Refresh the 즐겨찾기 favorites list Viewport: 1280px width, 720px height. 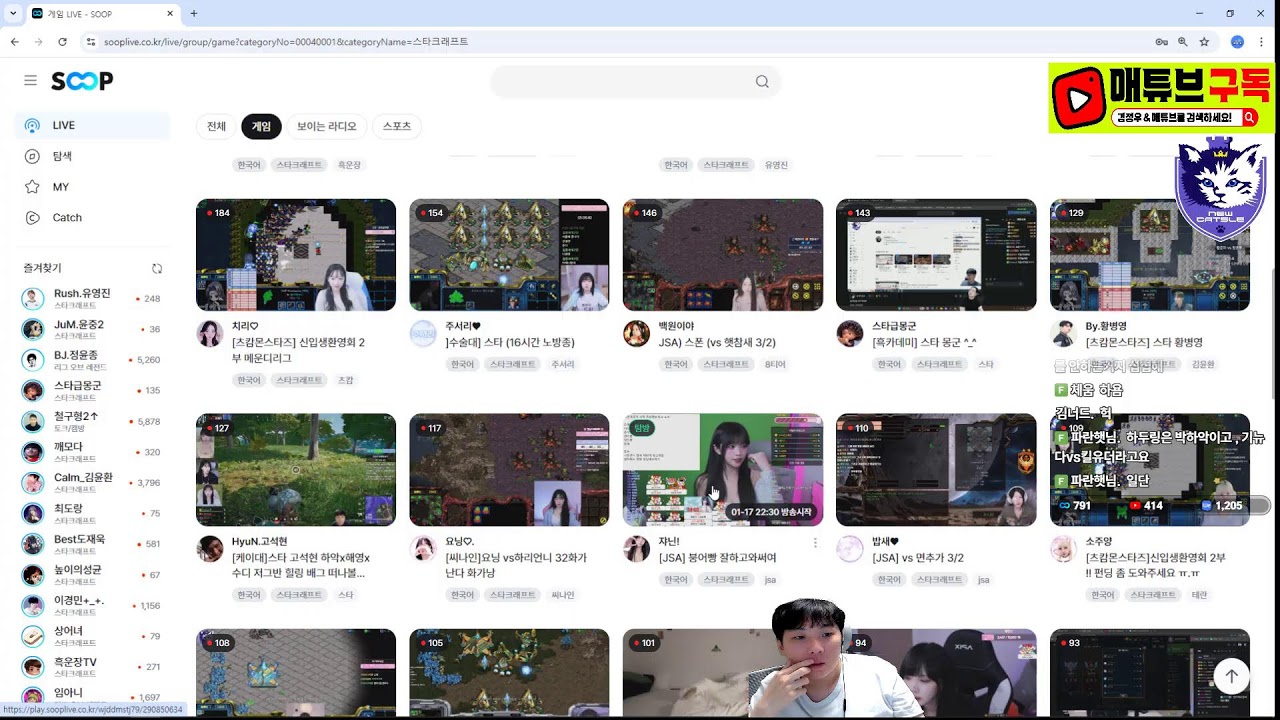tap(157, 269)
